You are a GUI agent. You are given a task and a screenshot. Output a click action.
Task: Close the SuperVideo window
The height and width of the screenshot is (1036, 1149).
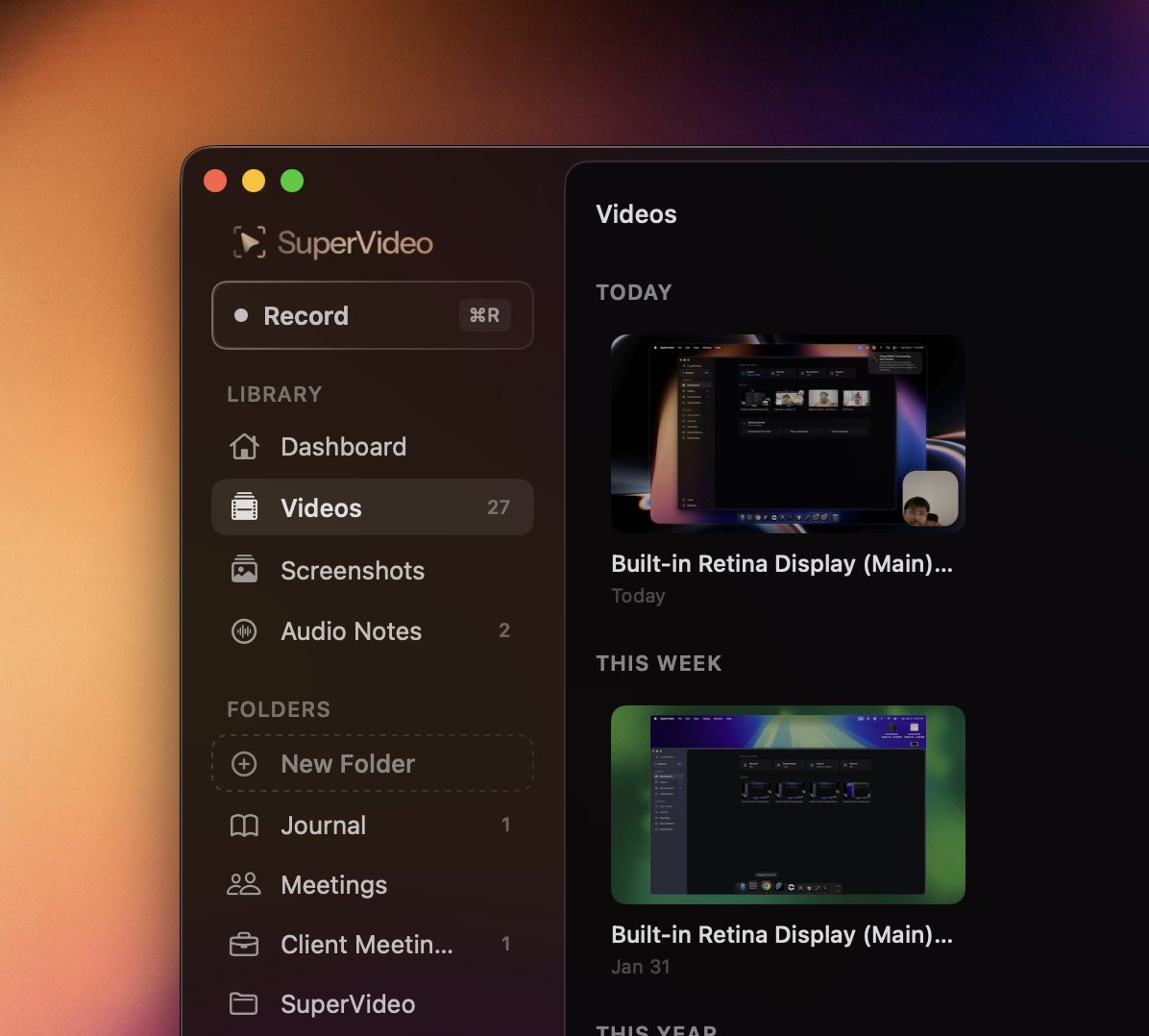(214, 181)
